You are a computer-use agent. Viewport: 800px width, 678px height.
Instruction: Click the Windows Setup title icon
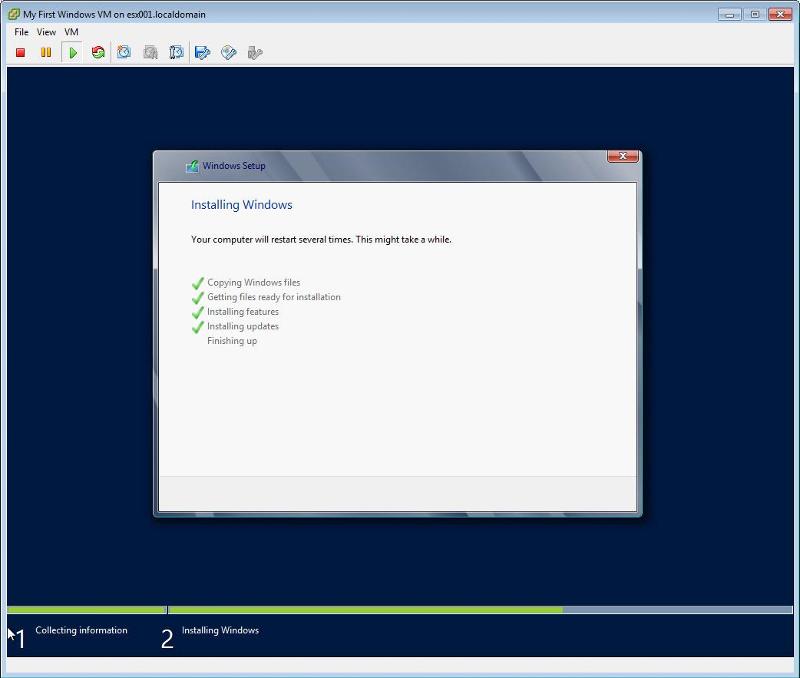pyautogui.click(x=192, y=166)
